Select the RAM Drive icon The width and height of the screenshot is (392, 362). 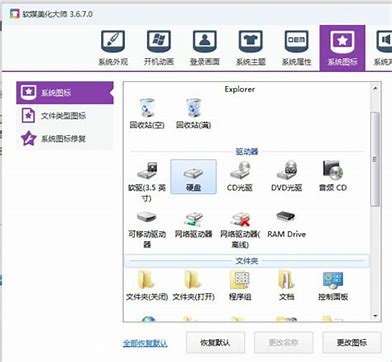coord(286,225)
